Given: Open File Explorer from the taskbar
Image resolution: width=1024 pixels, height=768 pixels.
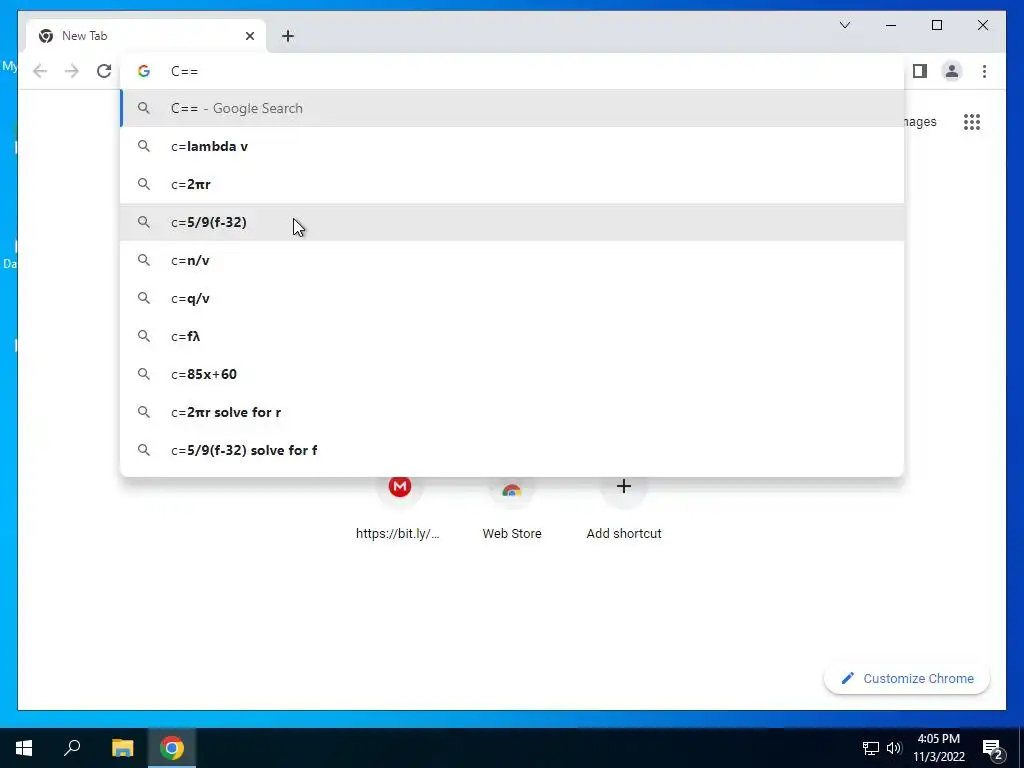Looking at the screenshot, I should click(x=122, y=748).
